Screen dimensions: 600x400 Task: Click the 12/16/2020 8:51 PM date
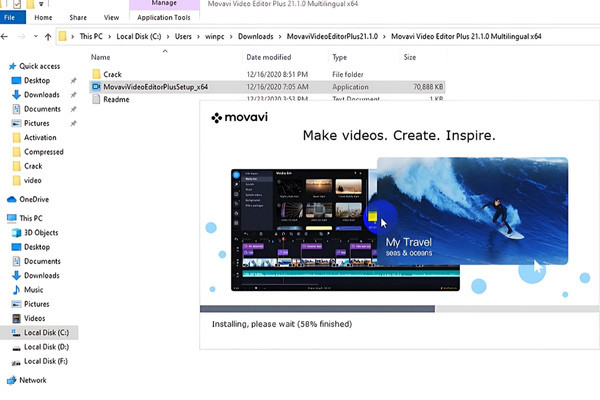pyautogui.click(x=277, y=74)
